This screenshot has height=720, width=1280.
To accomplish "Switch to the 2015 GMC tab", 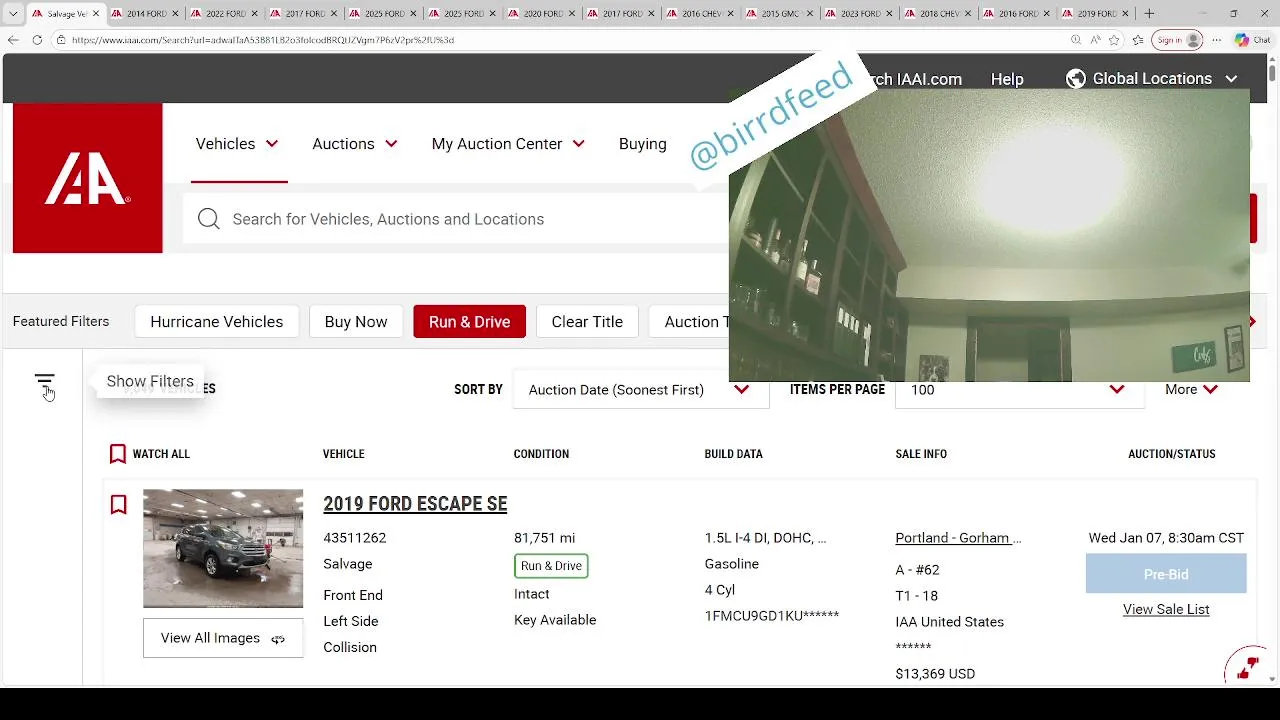I will [x=779, y=14].
